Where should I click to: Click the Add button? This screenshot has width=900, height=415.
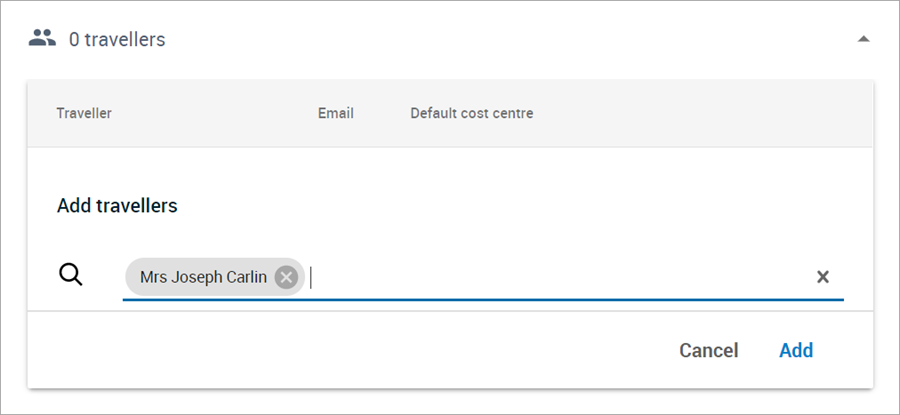point(796,350)
